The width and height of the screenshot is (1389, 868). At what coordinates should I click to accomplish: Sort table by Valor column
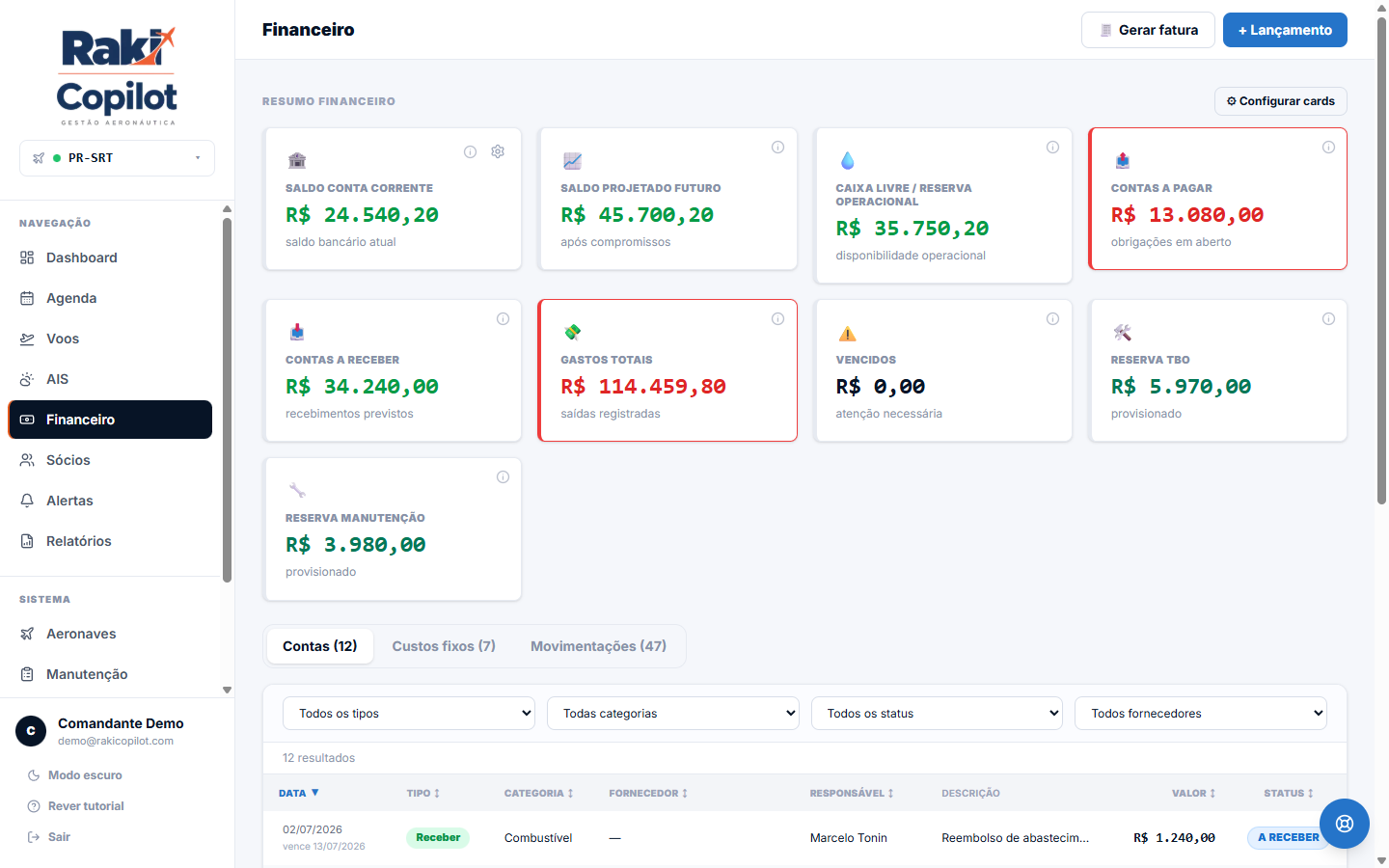1194,793
